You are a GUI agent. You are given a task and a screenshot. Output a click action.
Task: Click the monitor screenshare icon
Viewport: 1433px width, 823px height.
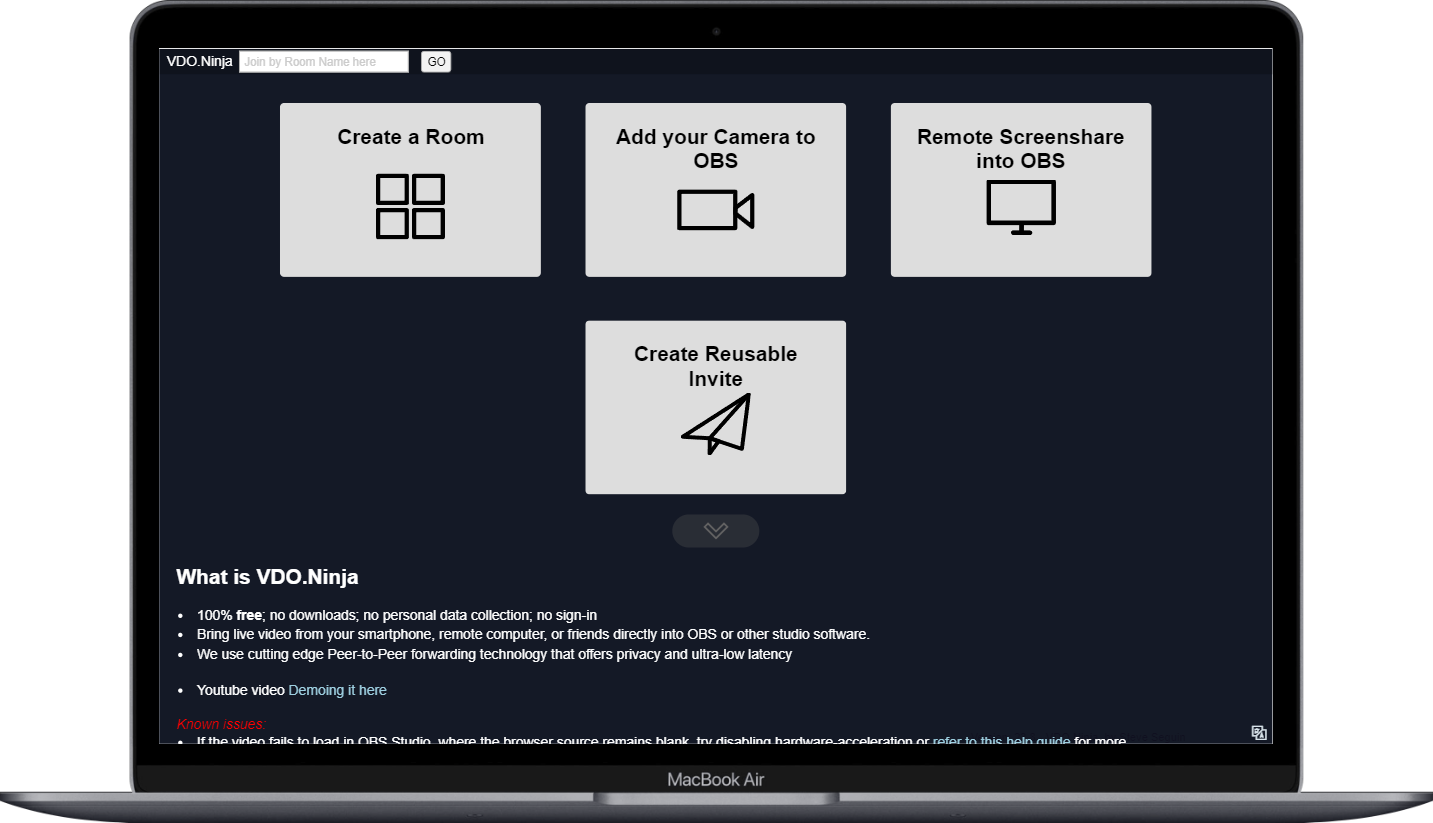tap(1021, 207)
